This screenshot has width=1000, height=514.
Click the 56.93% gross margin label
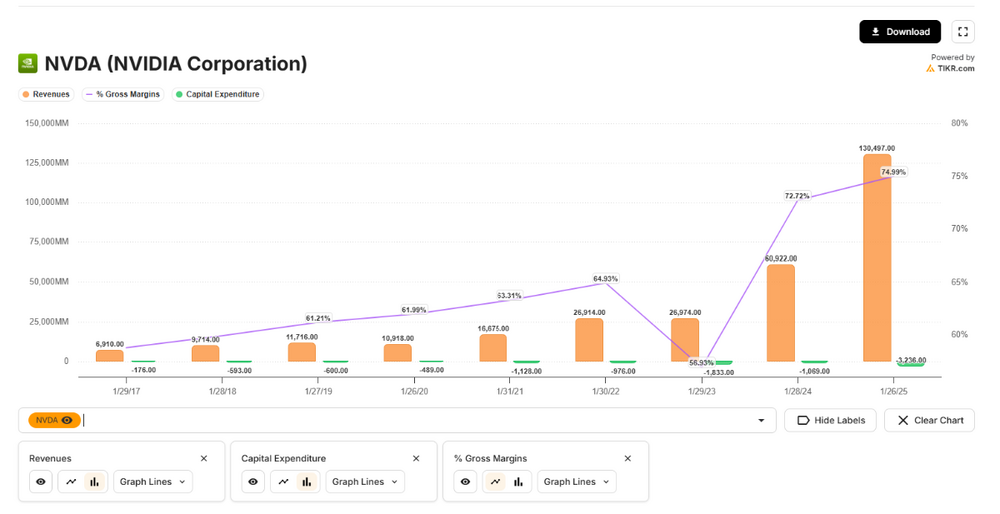tap(702, 363)
